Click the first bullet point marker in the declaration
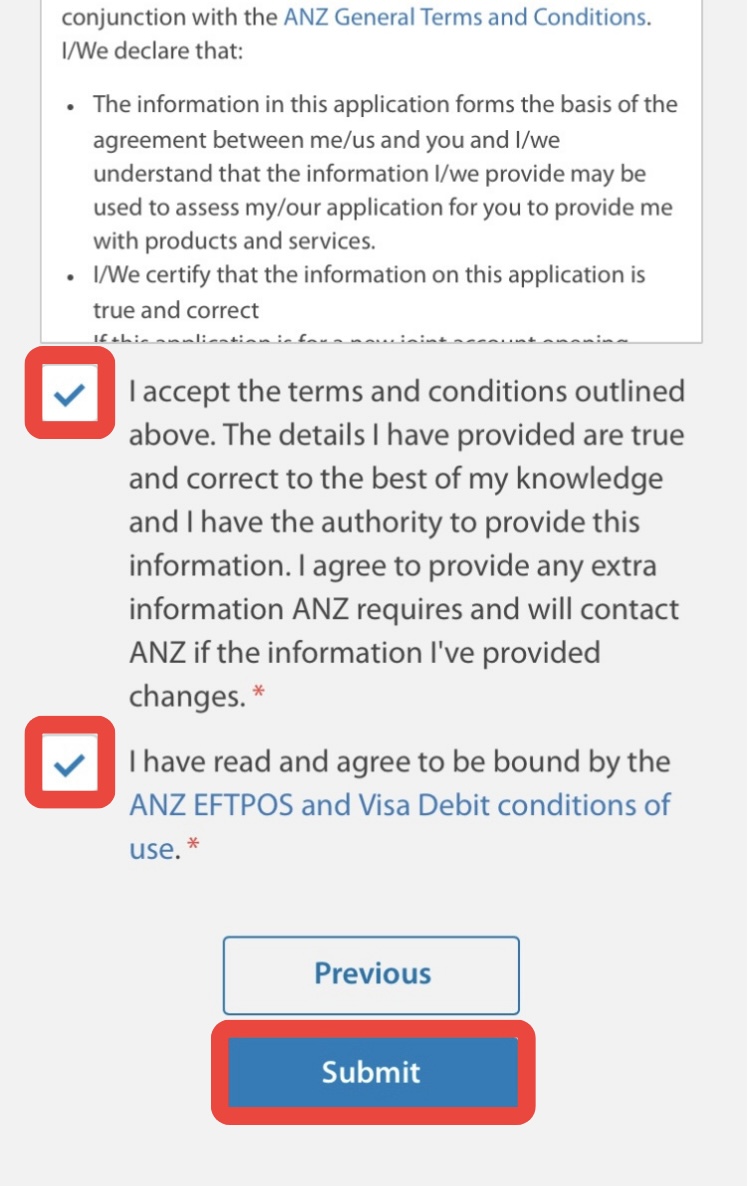 [x=69, y=106]
